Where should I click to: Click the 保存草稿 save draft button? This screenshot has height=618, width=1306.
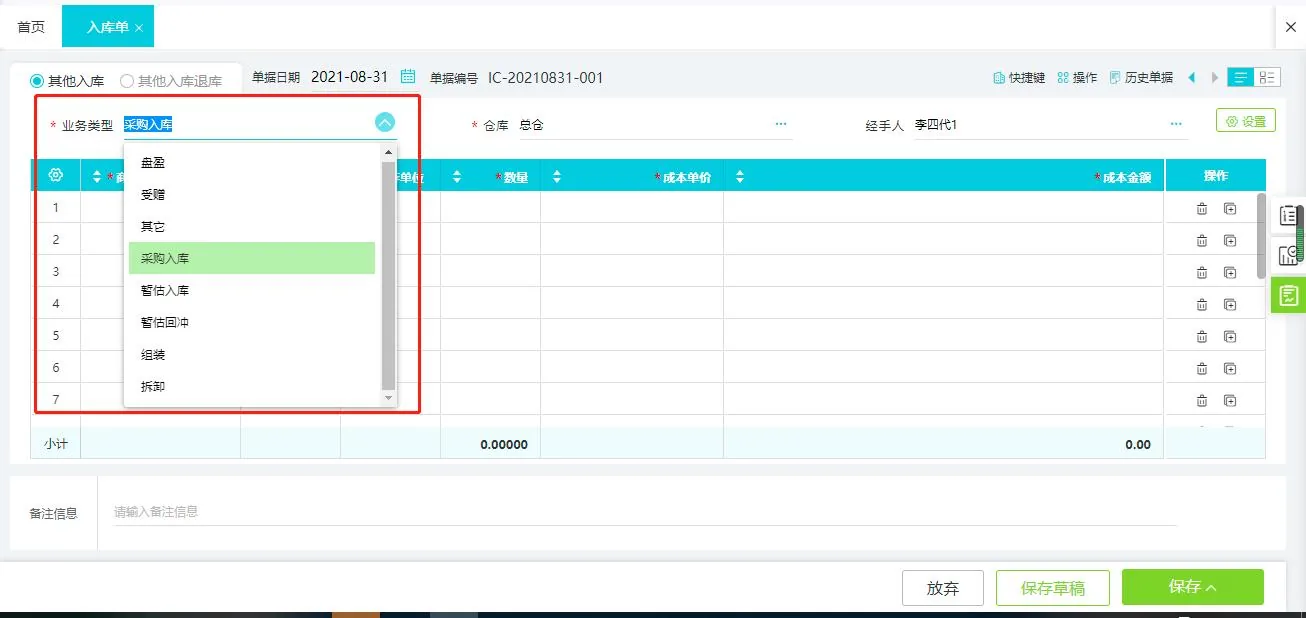[1053, 588]
